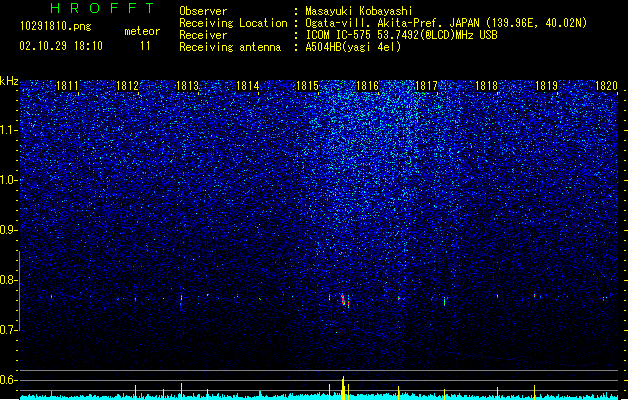Screen dimensions: 629x400
Task: Click the meteor echo streak near 1813
Action: coord(181,299)
